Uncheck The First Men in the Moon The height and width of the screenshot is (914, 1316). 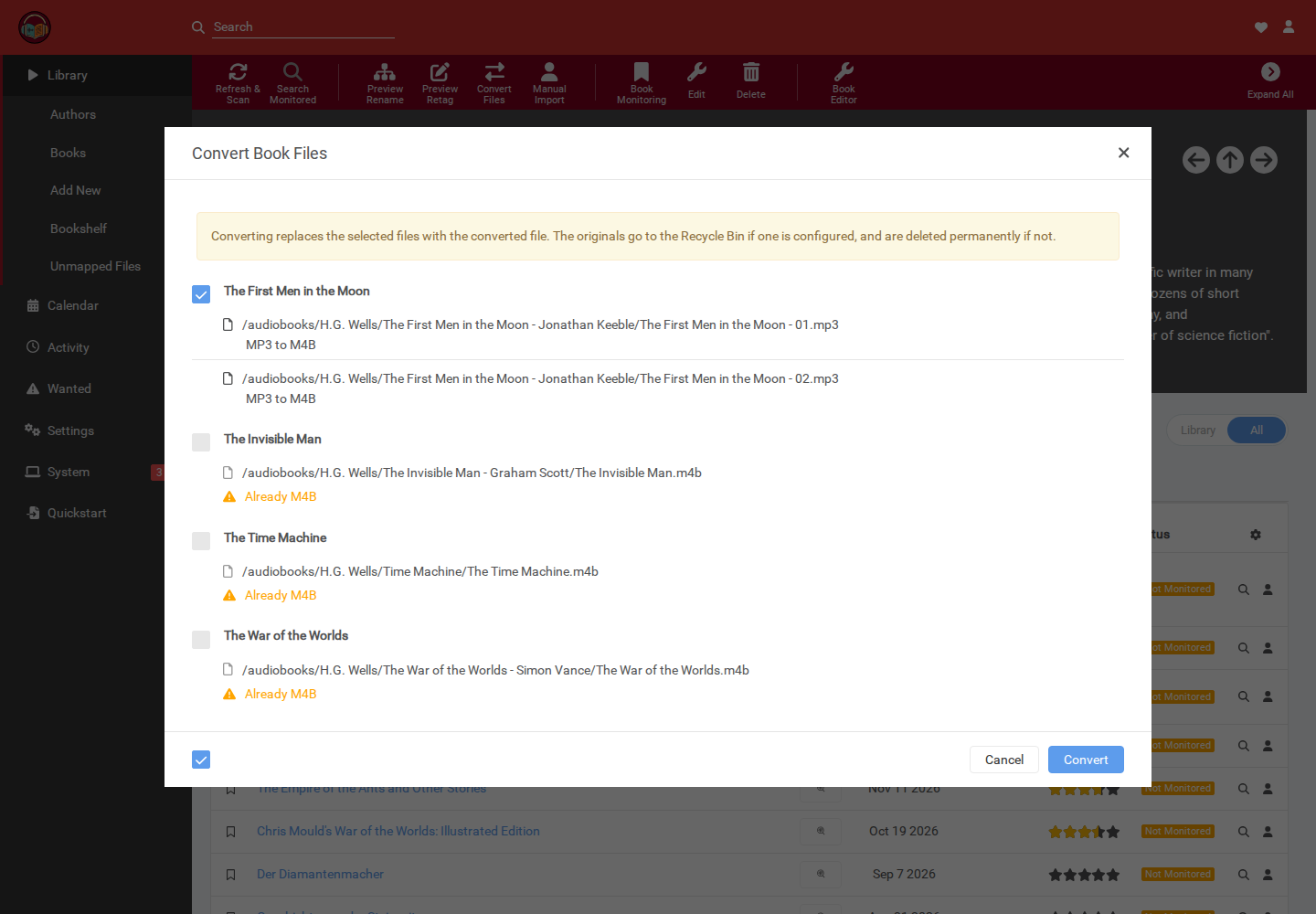pyautogui.click(x=201, y=294)
